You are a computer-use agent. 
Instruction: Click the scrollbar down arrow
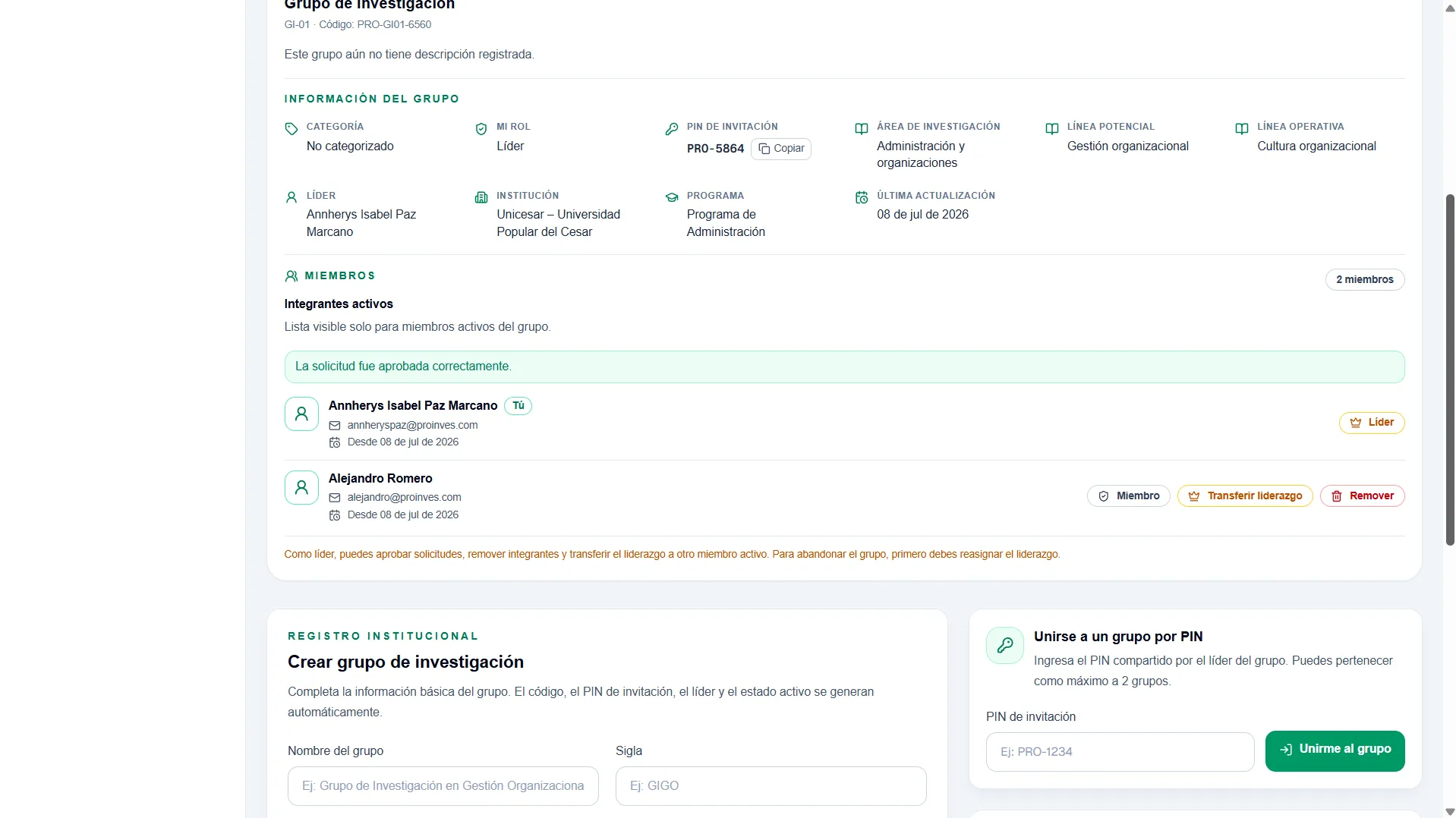coord(1450,811)
